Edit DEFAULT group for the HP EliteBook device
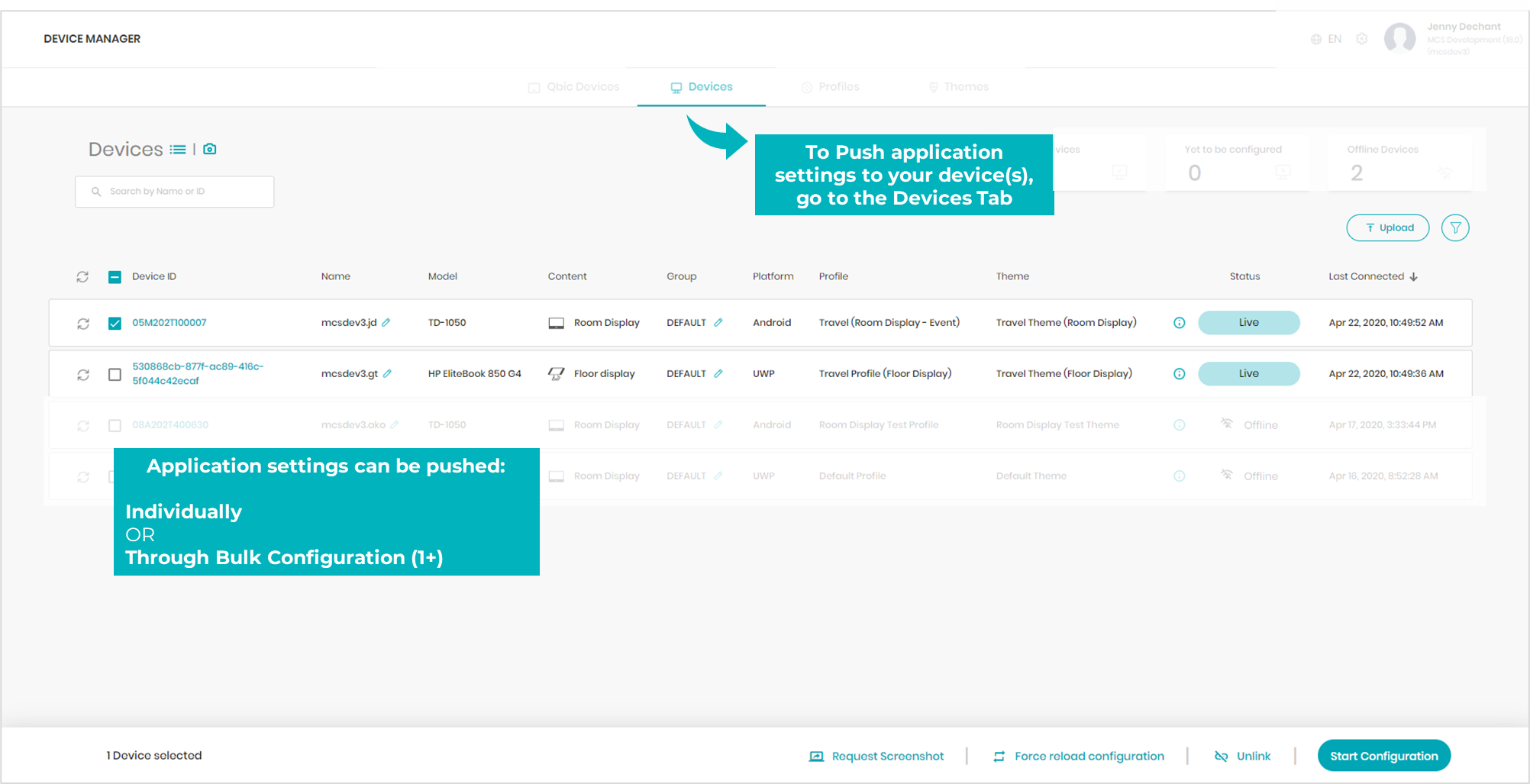This screenshot has height=784, width=1530. [x=718, y=373]
